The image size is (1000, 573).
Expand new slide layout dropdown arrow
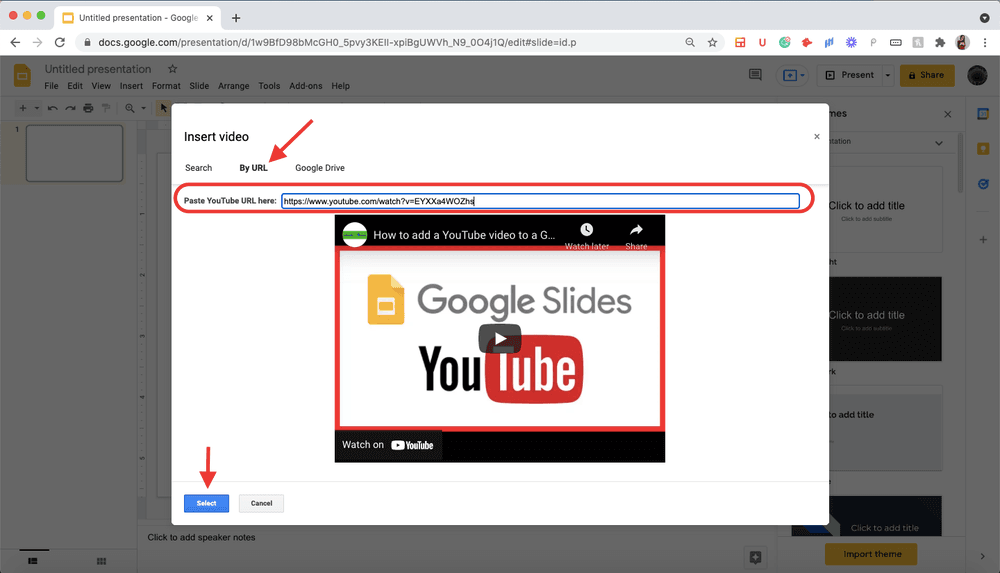pos(36,108)
